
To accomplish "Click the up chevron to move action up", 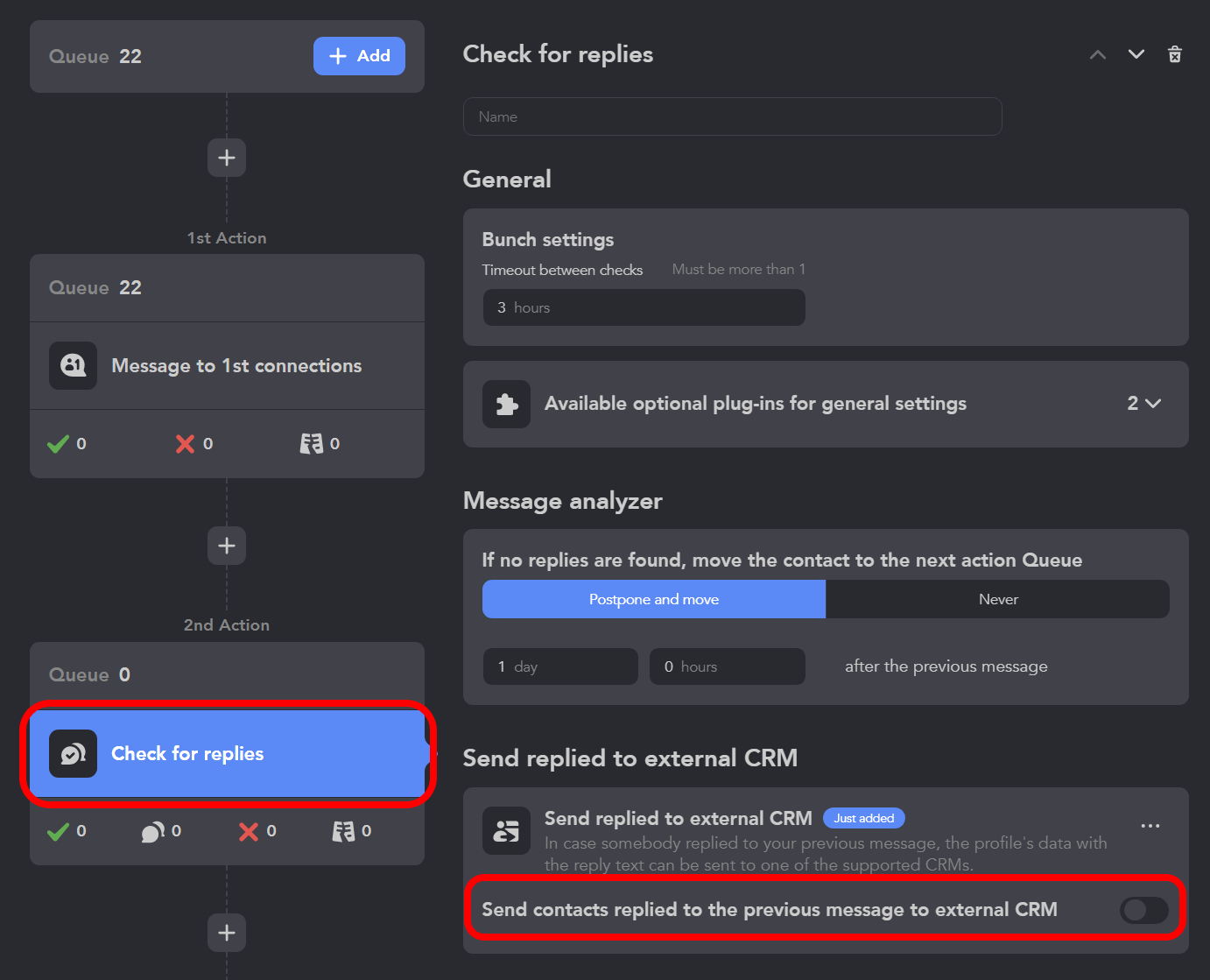I will pos(1098,54).
